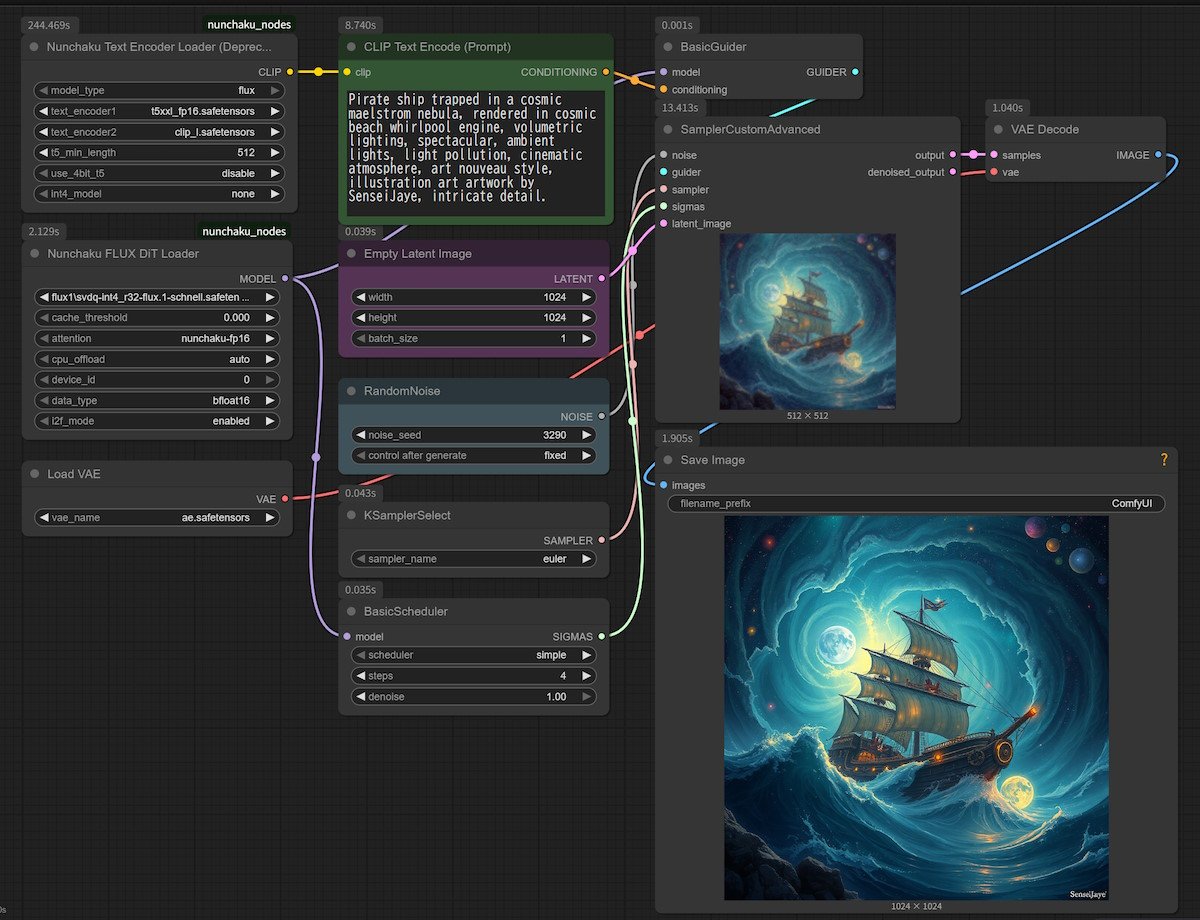This screenshot has height=920, width=1200.
Task: Click the VAE Decode IMAGE output socket
Action: click(1158, 155)
